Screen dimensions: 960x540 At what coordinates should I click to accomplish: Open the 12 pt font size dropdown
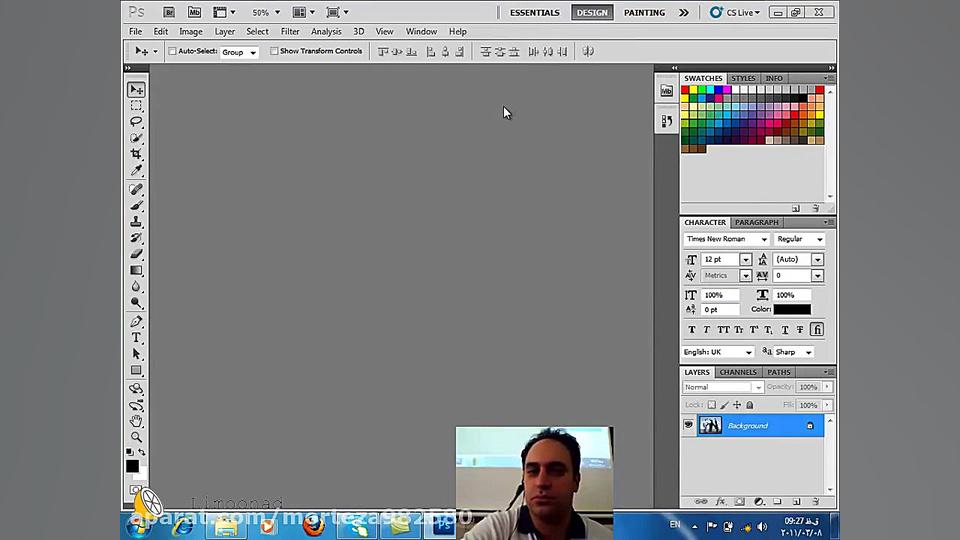[x=745, y=260]
